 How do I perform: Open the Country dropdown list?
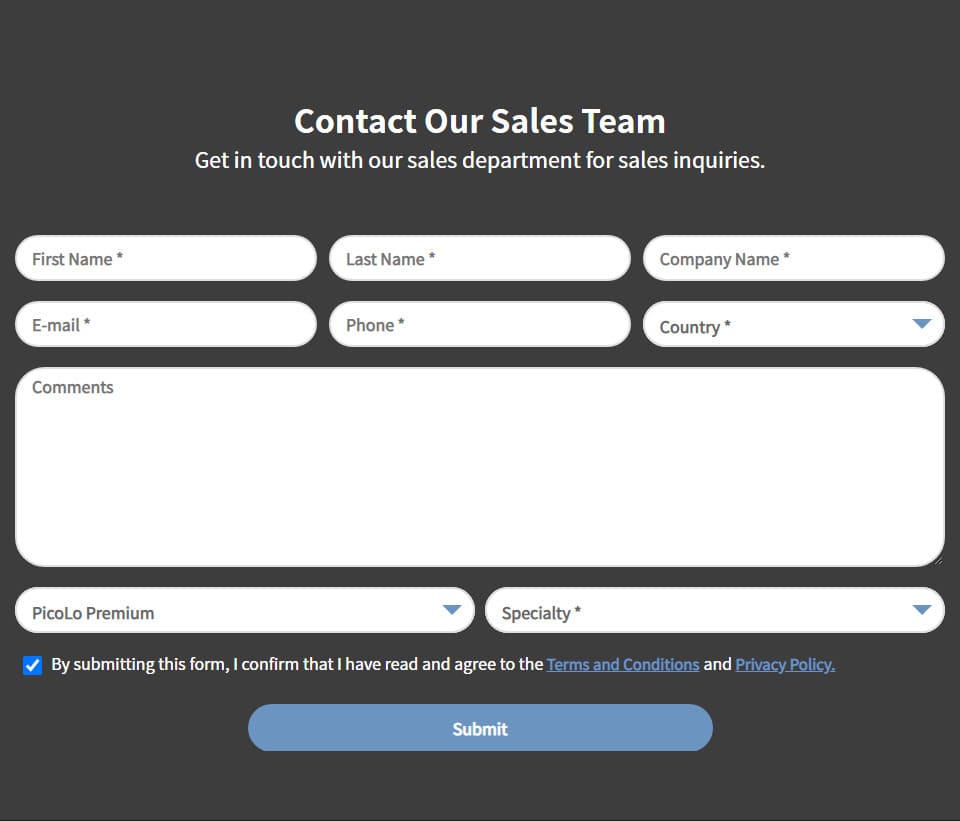(780, 325)
